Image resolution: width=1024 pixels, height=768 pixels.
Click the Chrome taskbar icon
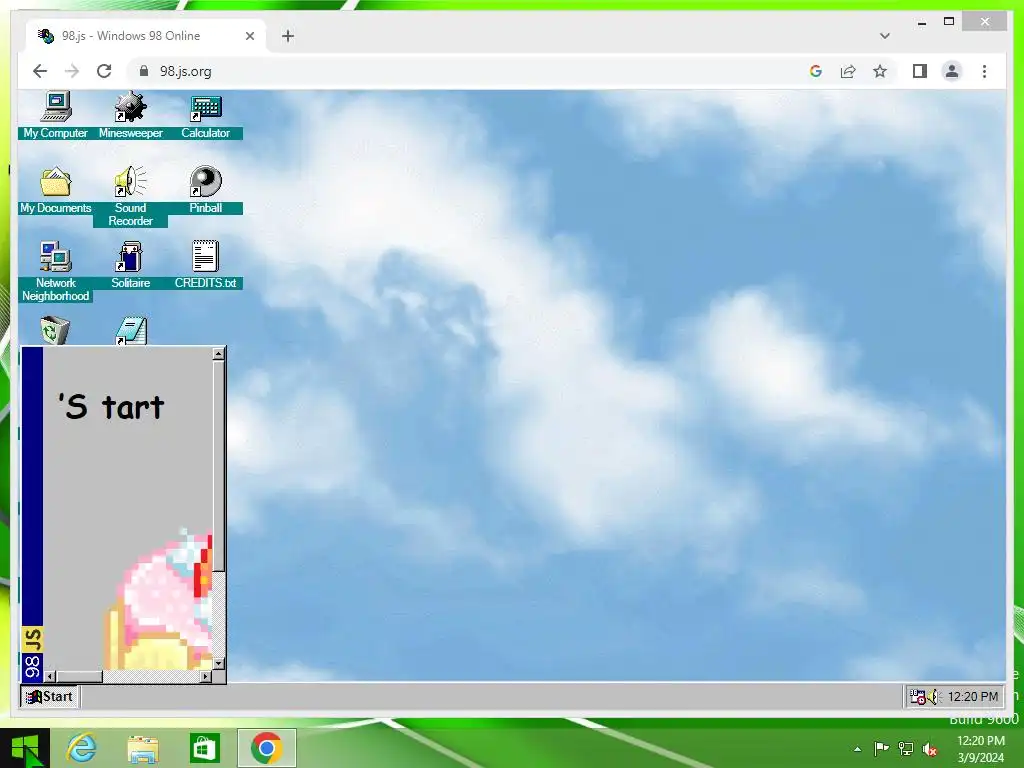pos(266,748)
